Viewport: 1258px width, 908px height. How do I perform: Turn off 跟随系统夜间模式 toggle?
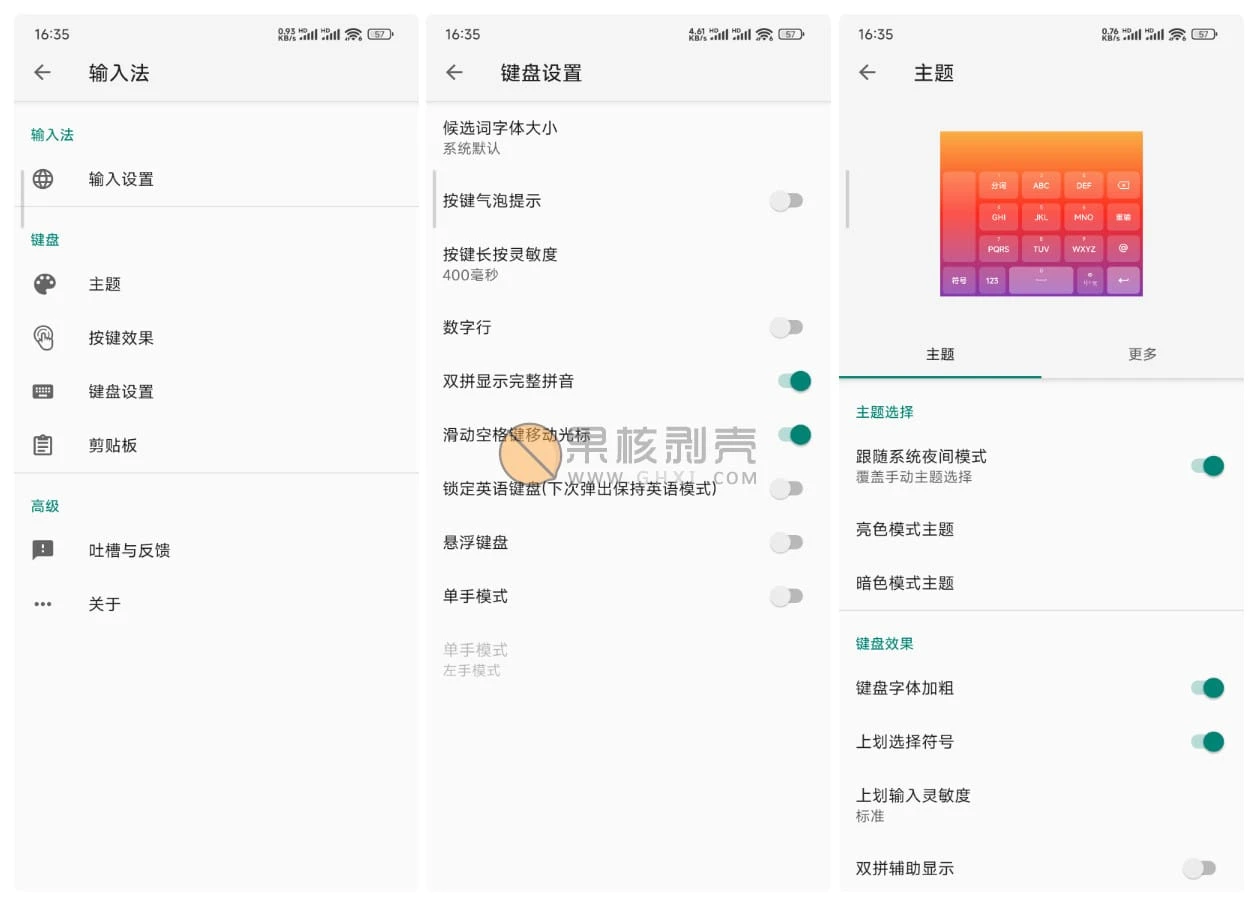pyautogui.click(x=1207, y=466)
